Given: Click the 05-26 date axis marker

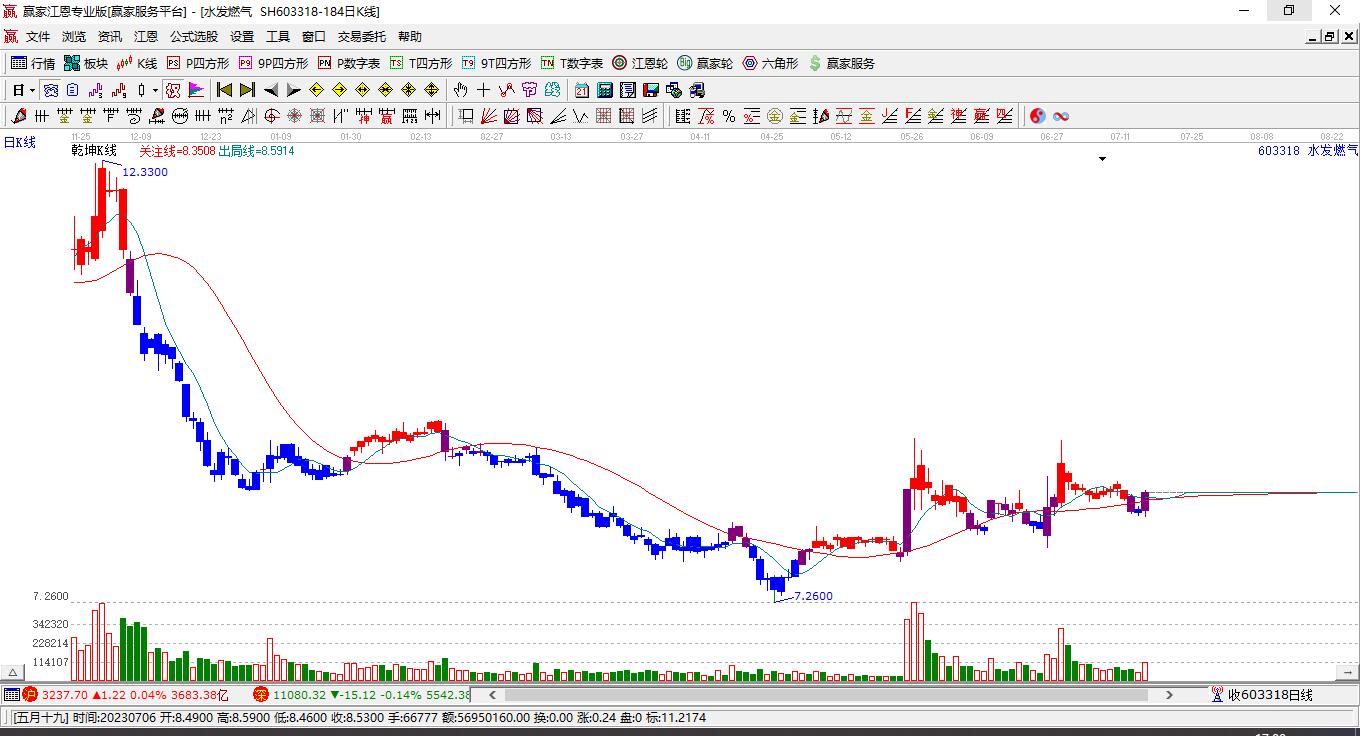Looking at the screenshot, I should click(x=911, y=136).
